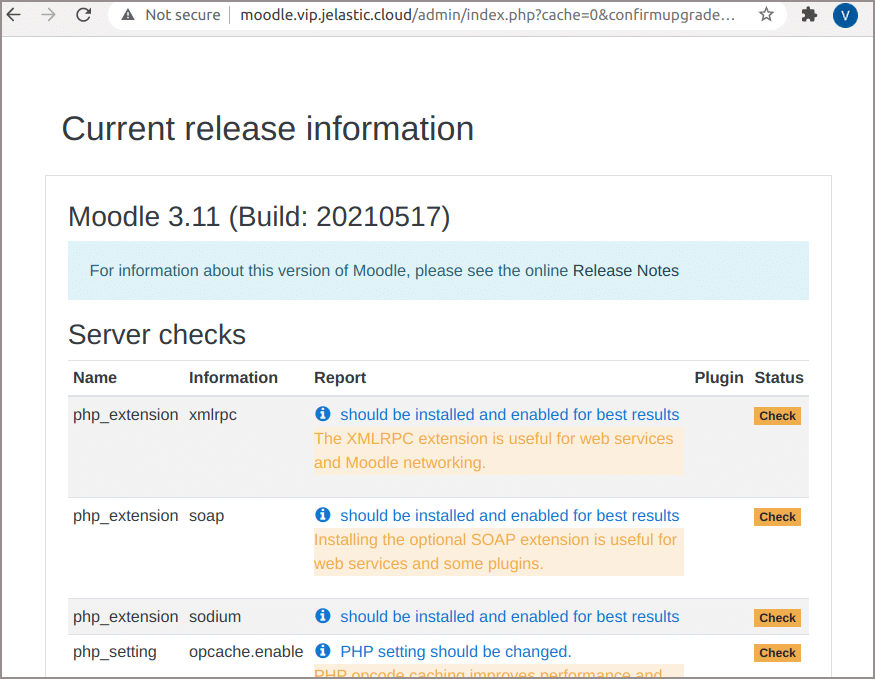The image size is (875, 679).
Task: Bookmark this page with the star icon
Action: tap(766, 15)
